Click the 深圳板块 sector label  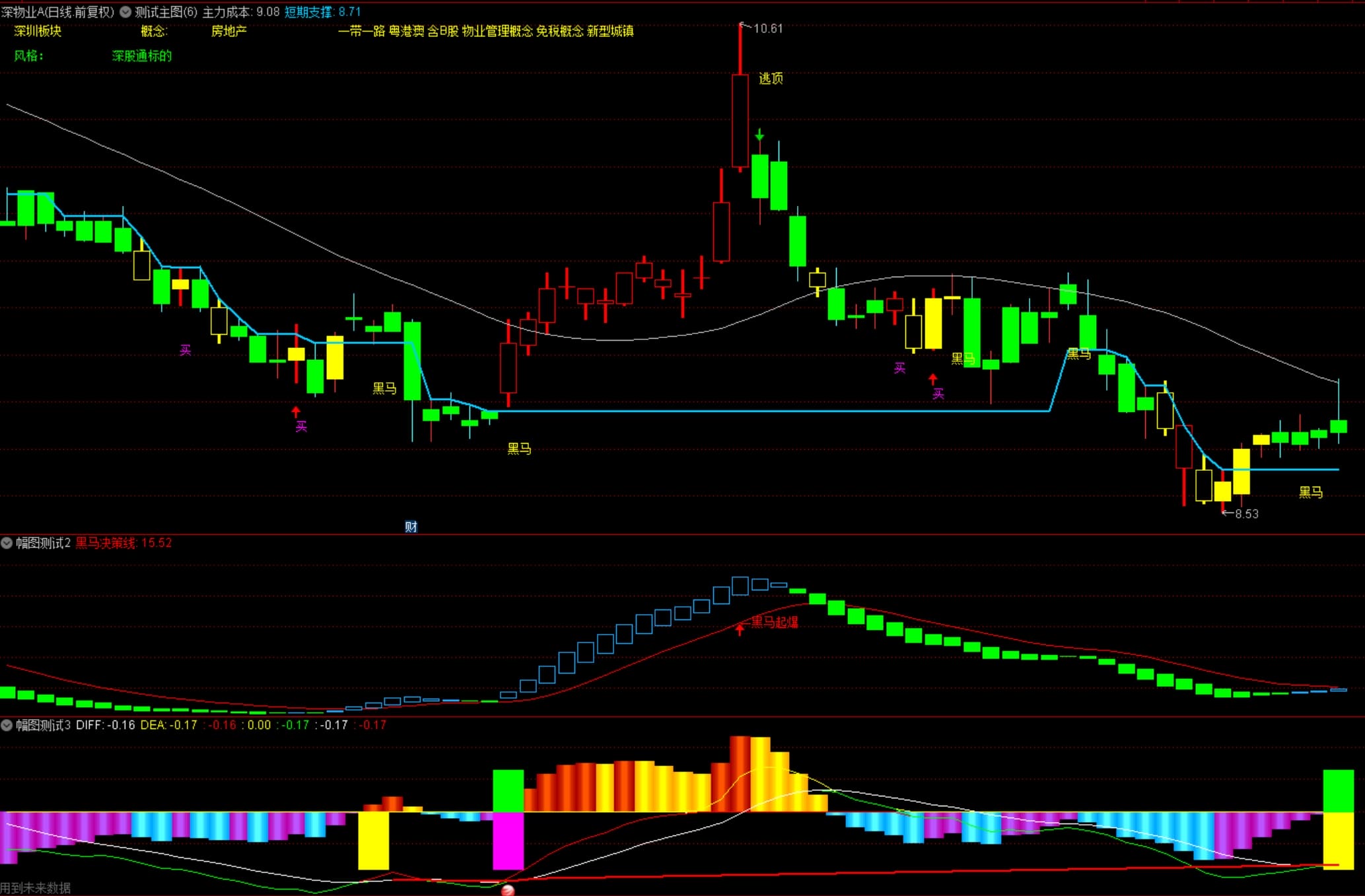coord(38,31)
